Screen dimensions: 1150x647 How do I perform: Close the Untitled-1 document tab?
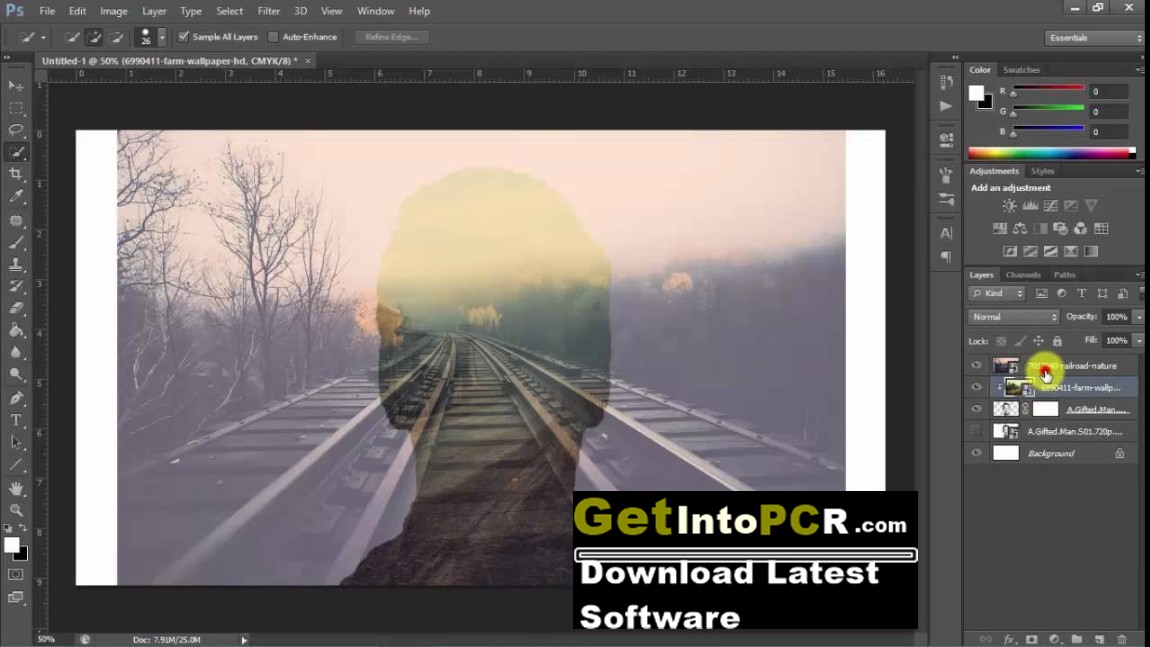[x=307, y=61]
